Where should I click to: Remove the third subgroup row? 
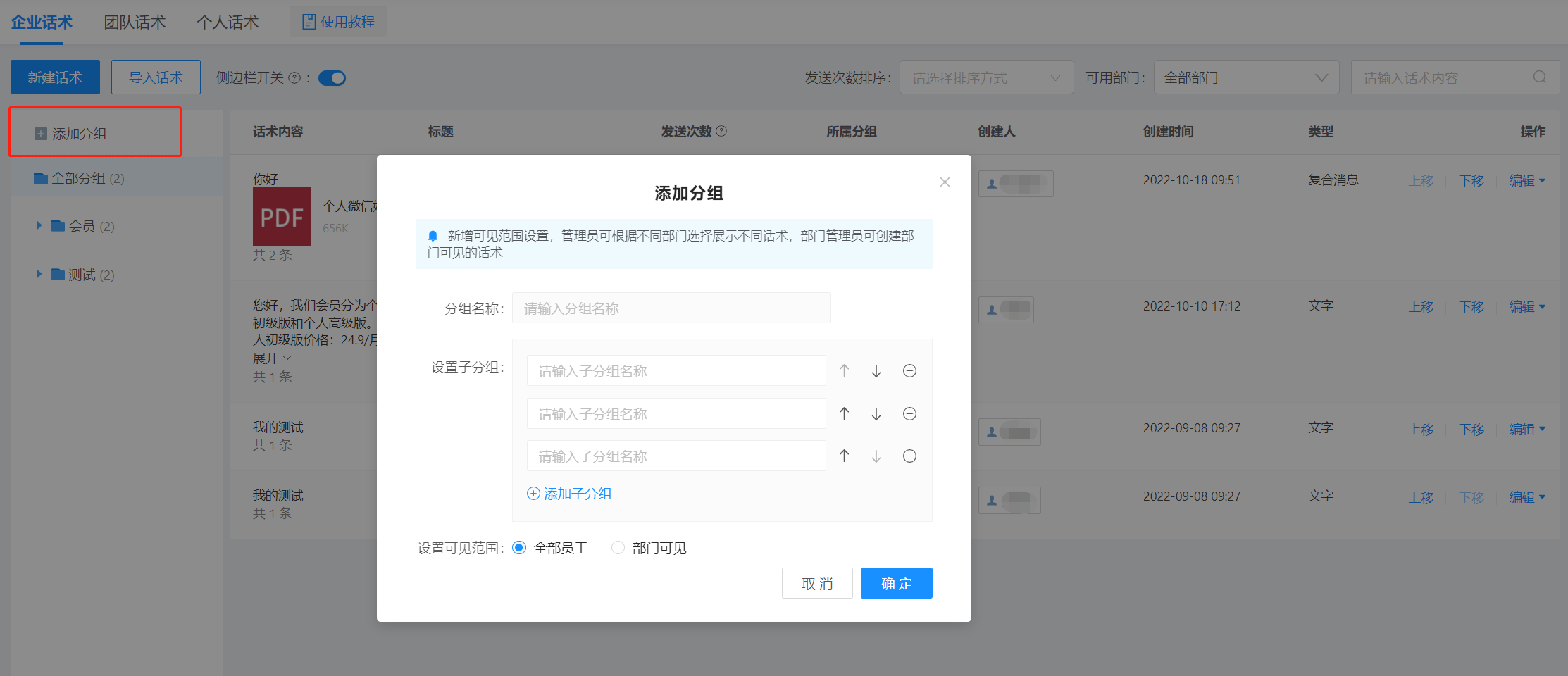point(909,456)
